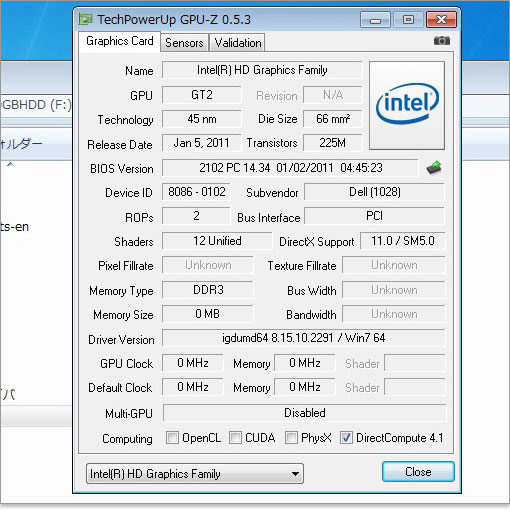The height and width of the screenshot is (511, 510).
Task: Click the GPU-Z title bar app icon
Action: [85, 19]
